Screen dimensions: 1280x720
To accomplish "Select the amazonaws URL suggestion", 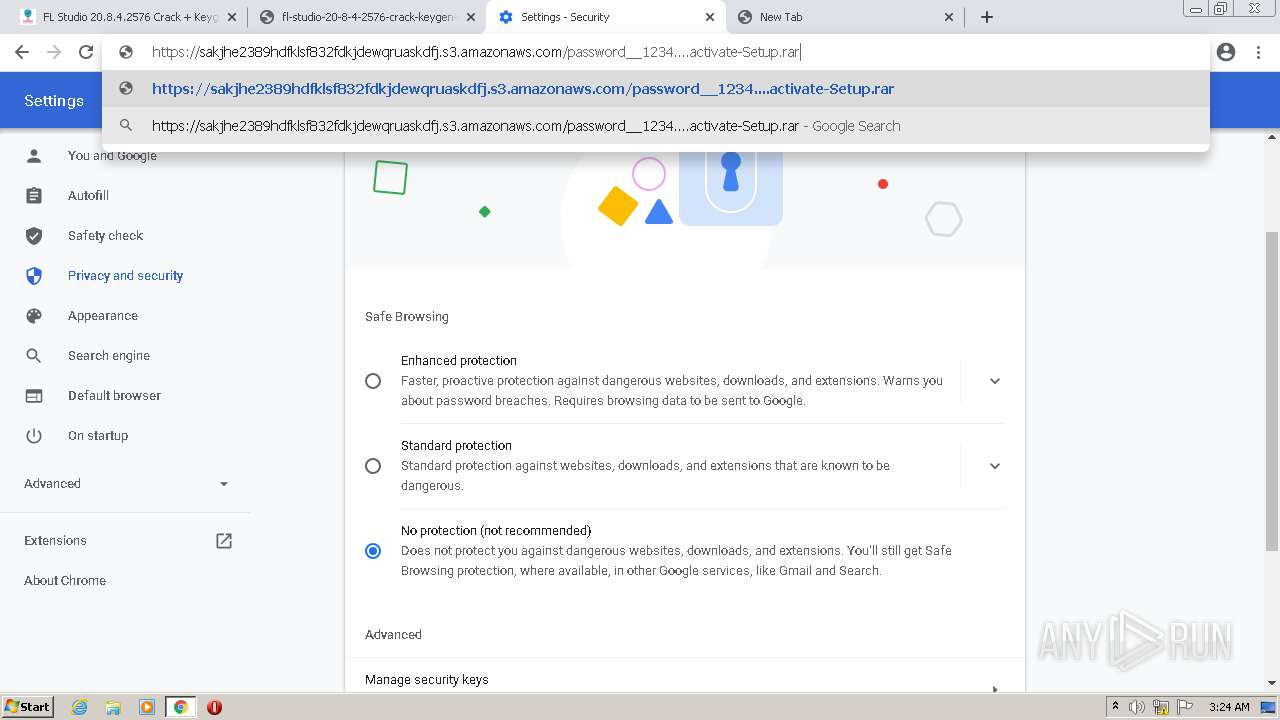I will (656, 89).
